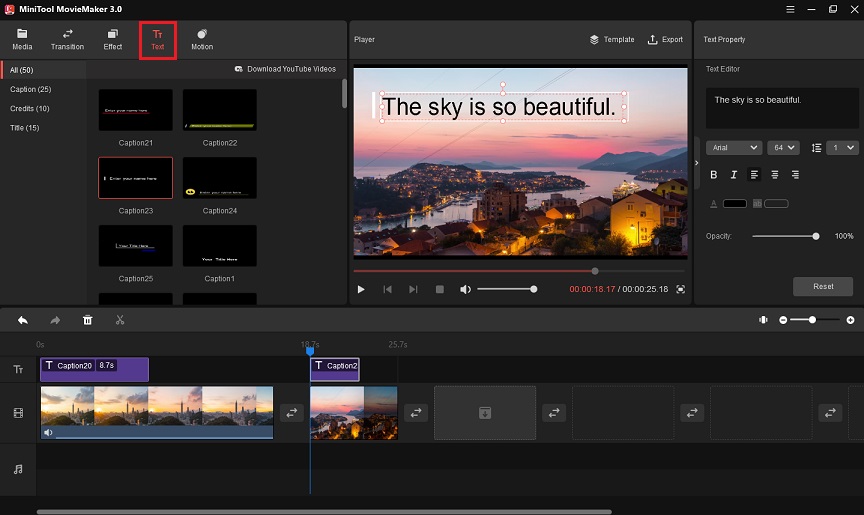The height and width of the screenshot is (515, 864).
Task: Click the undo arrow icon
Action: point(23,320)
